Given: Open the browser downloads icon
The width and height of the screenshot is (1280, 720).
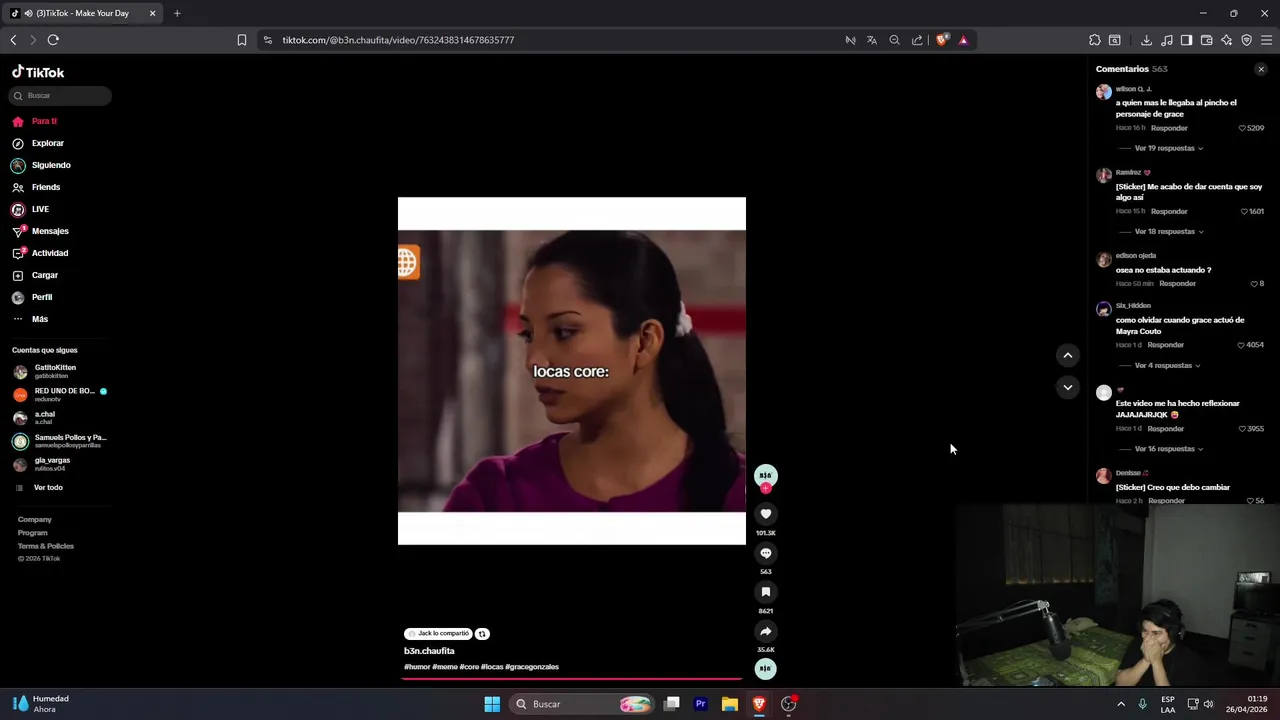Looking at the screenshot, I should 1146,40.
